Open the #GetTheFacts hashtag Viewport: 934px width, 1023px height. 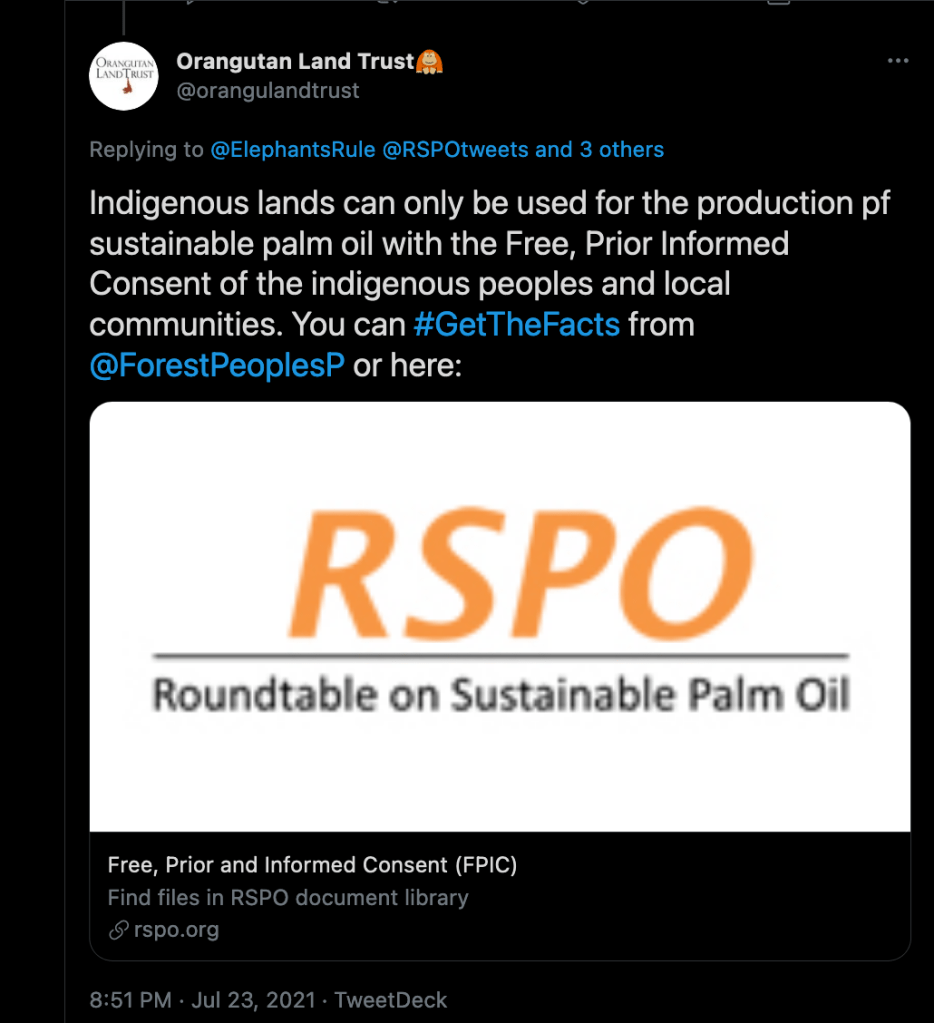click(517, 325)
